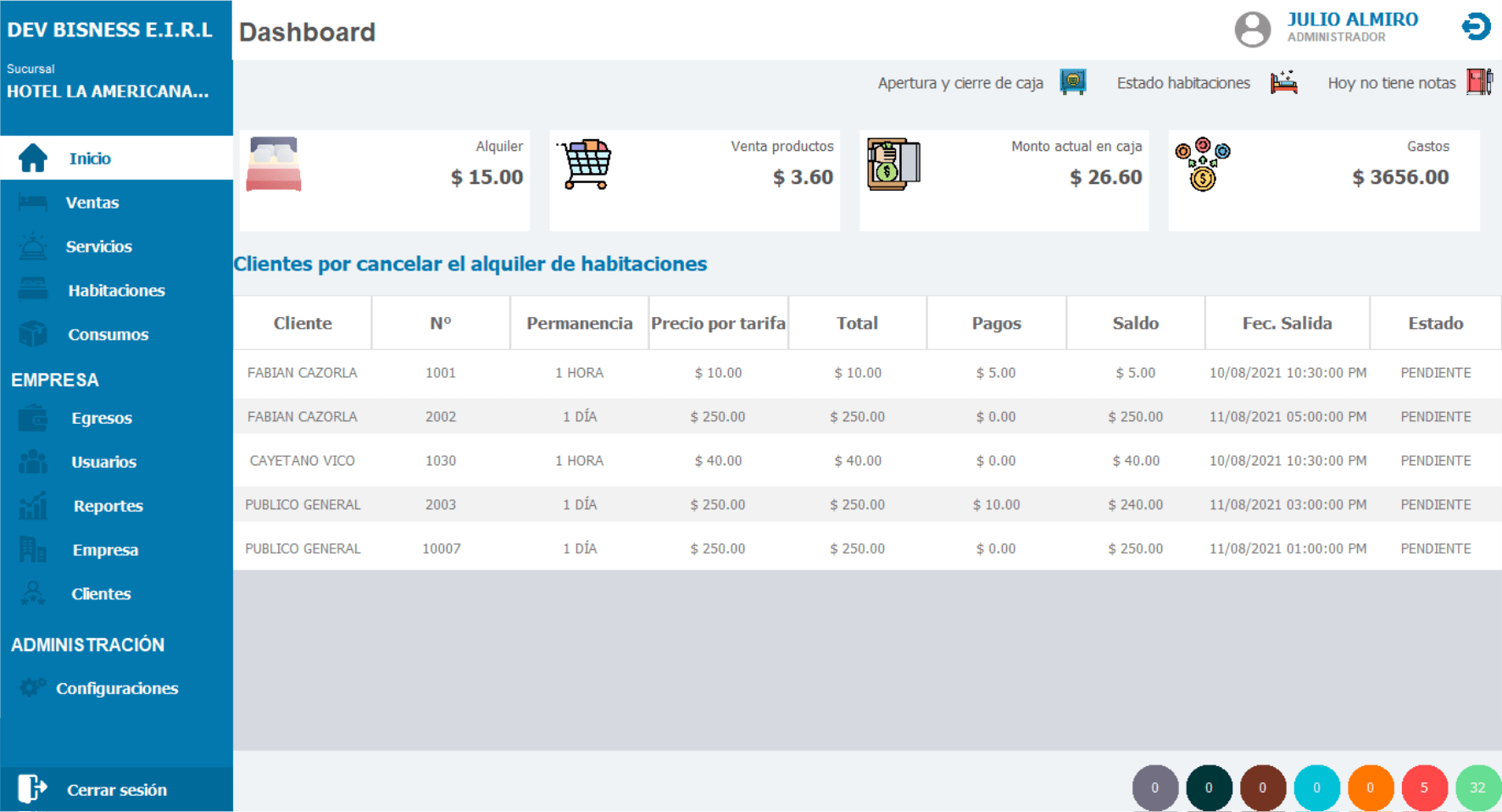The width and height of the screenshot is (1502, 812).
Task: Click the green status circle showing 32
Action: pyautogui.click(x=1477, y=787)
